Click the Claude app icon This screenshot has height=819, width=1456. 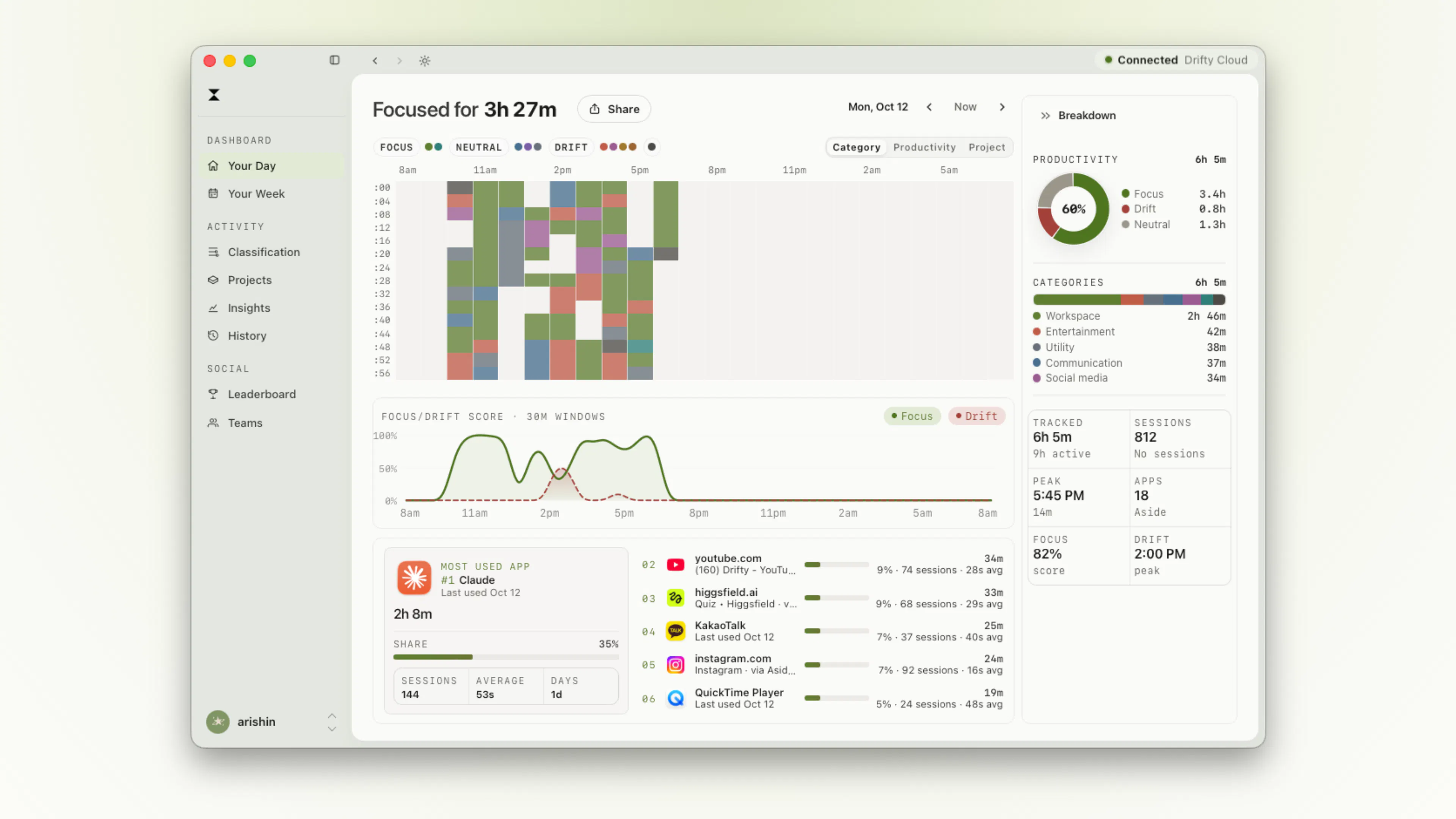coord(414,577)
